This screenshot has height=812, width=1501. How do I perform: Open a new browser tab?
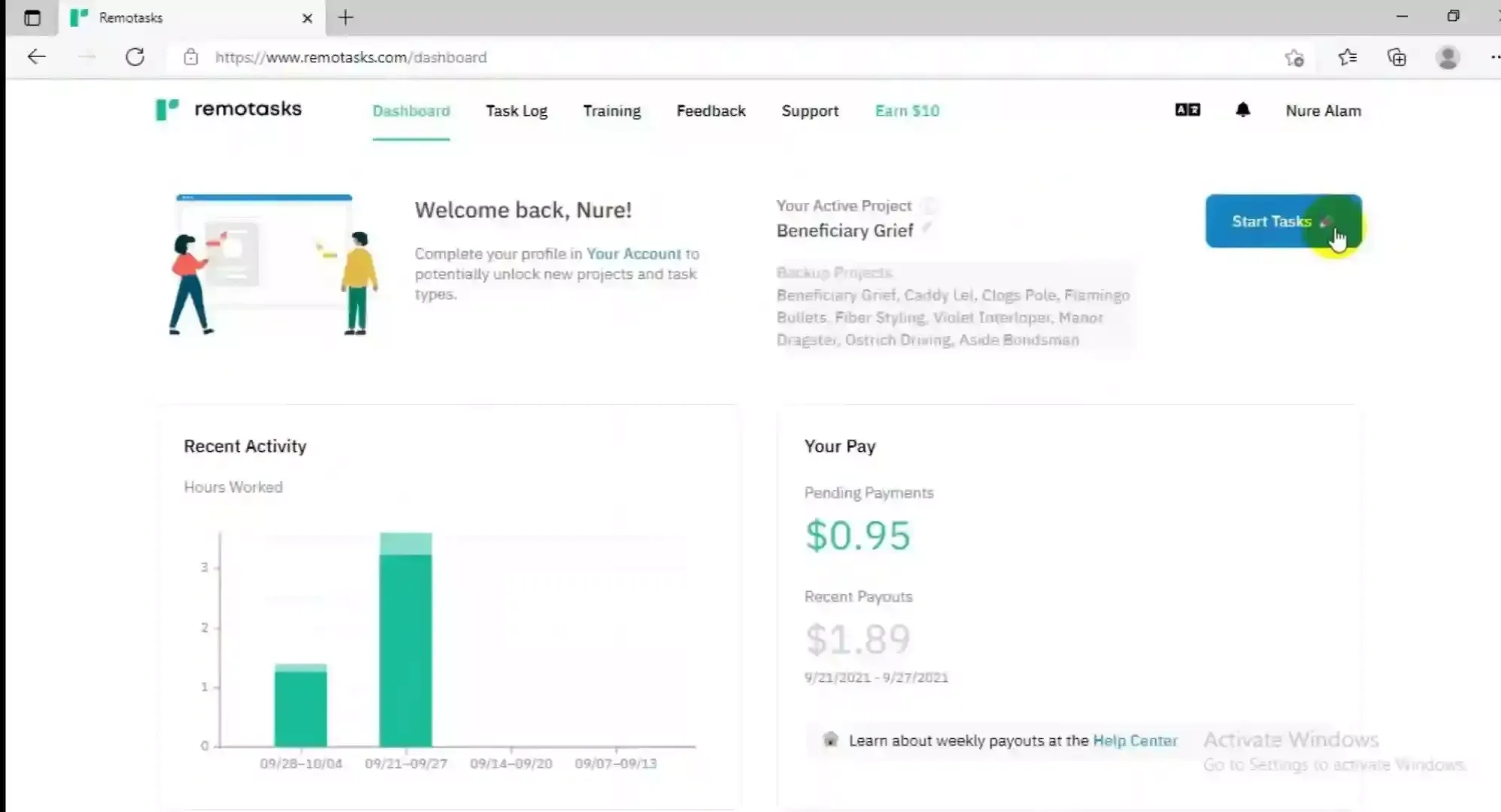tap(345, 17)
